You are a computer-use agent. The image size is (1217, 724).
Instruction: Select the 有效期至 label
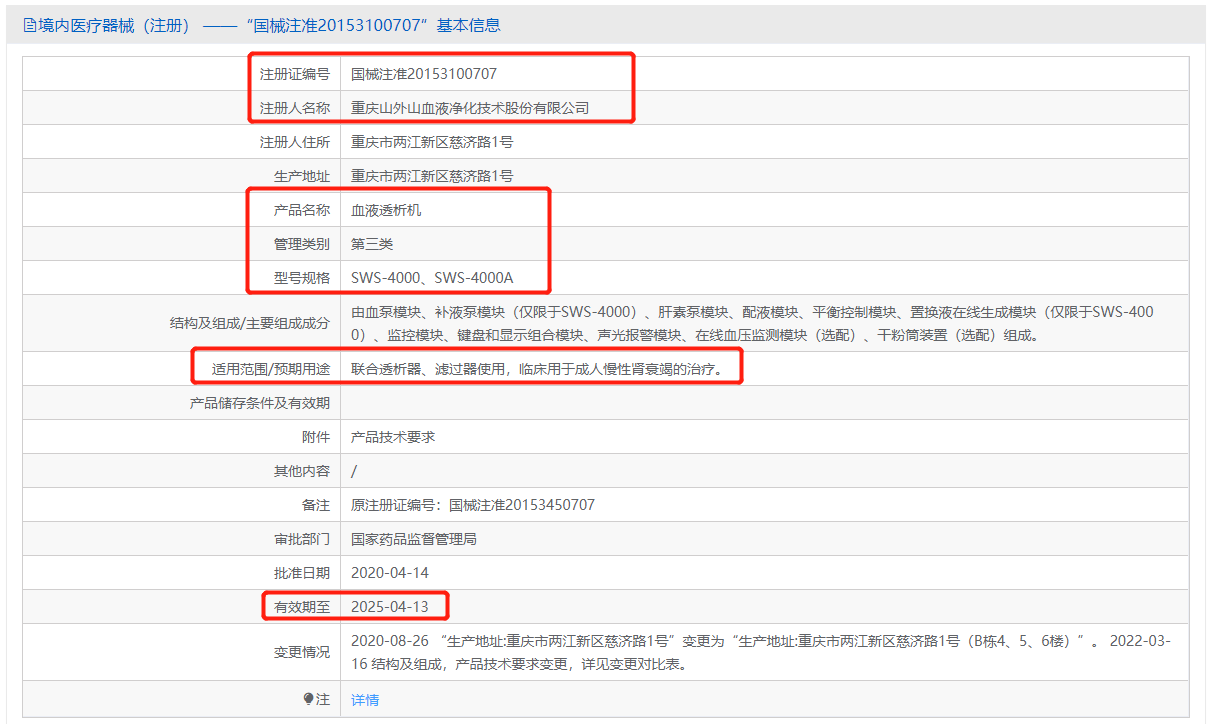(302, 607)
